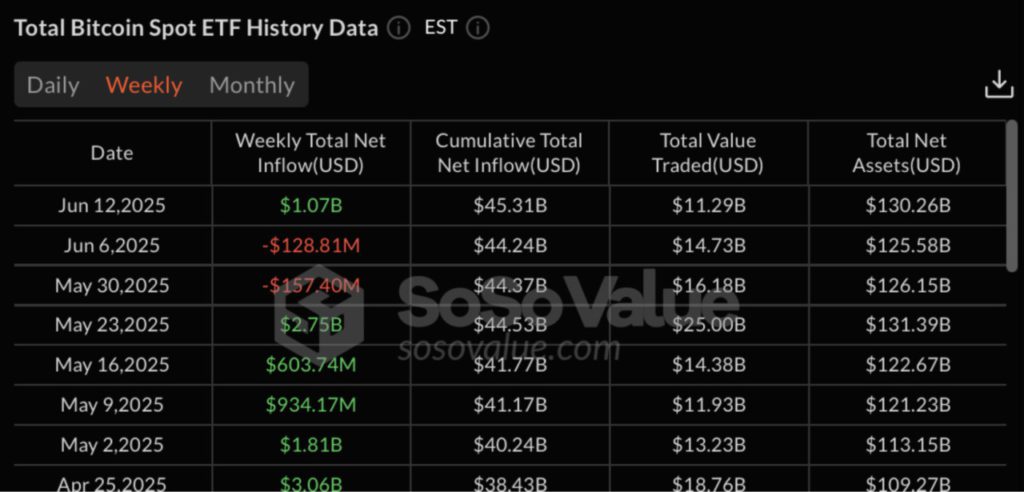Switch to the Daily tab
The height and width of the screenshot is (492, 1024).
53,85
